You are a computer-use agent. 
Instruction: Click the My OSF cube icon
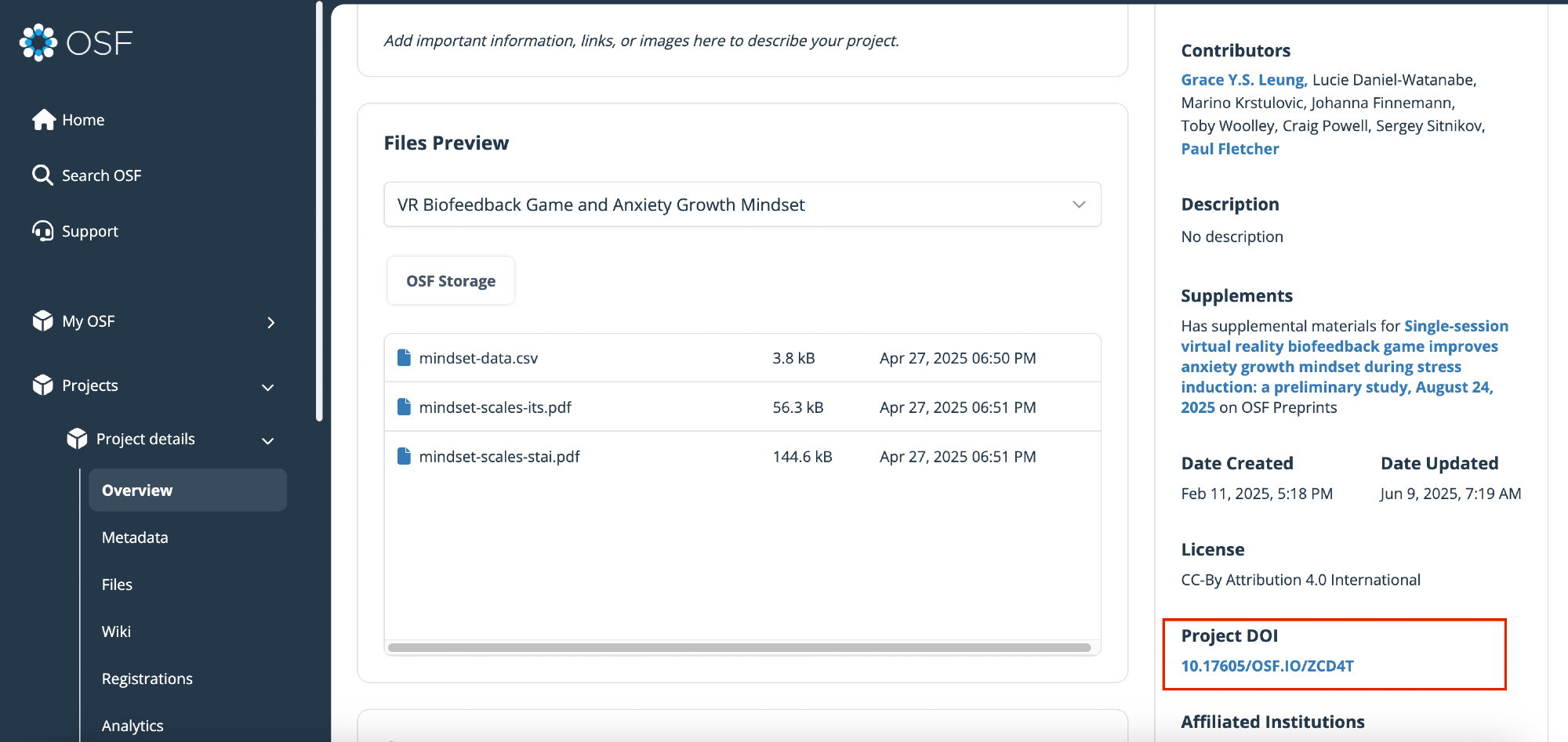click(x=43, y=321)
